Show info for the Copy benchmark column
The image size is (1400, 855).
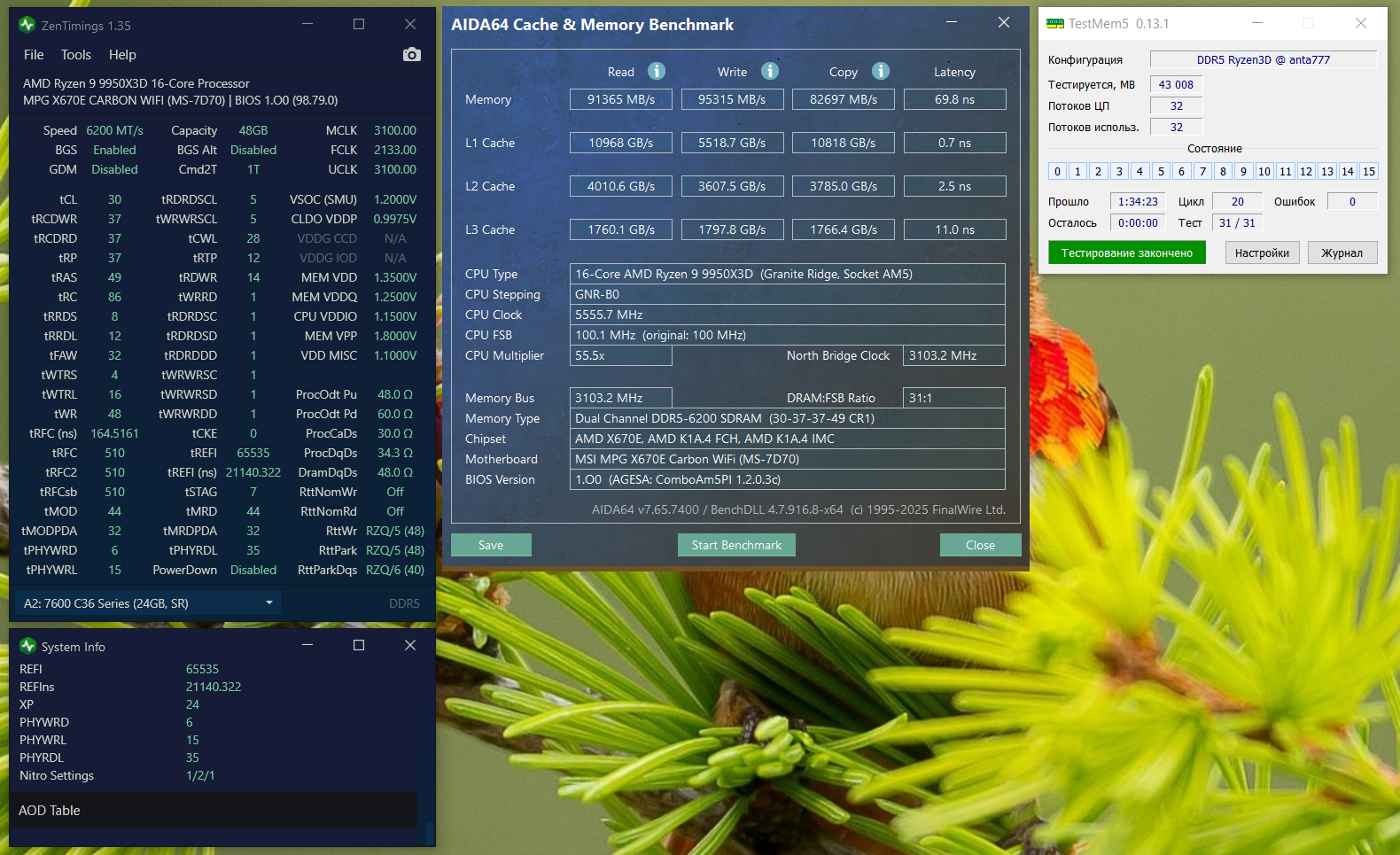(881, 71)
